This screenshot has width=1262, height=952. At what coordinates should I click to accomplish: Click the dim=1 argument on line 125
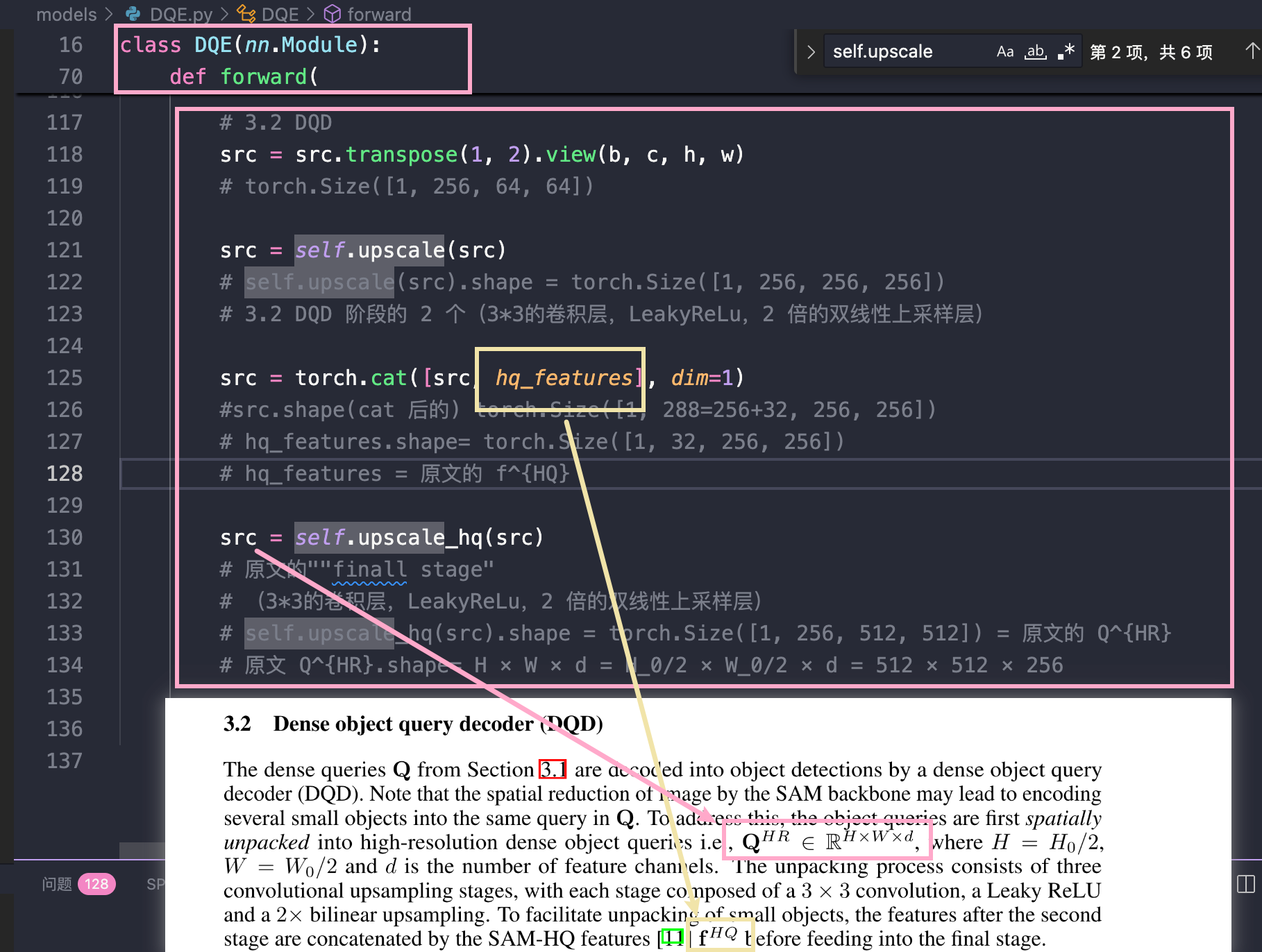[702, 377]
